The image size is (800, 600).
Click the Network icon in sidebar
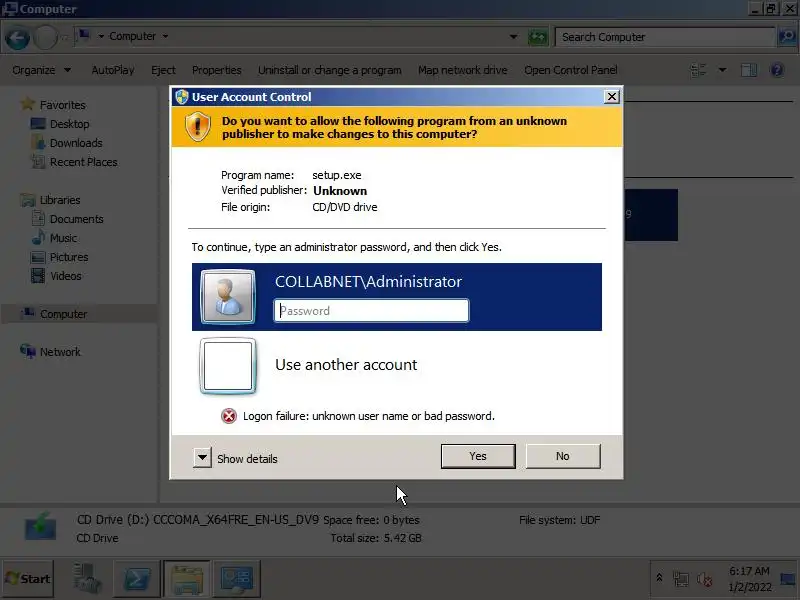tap(28, 351)
